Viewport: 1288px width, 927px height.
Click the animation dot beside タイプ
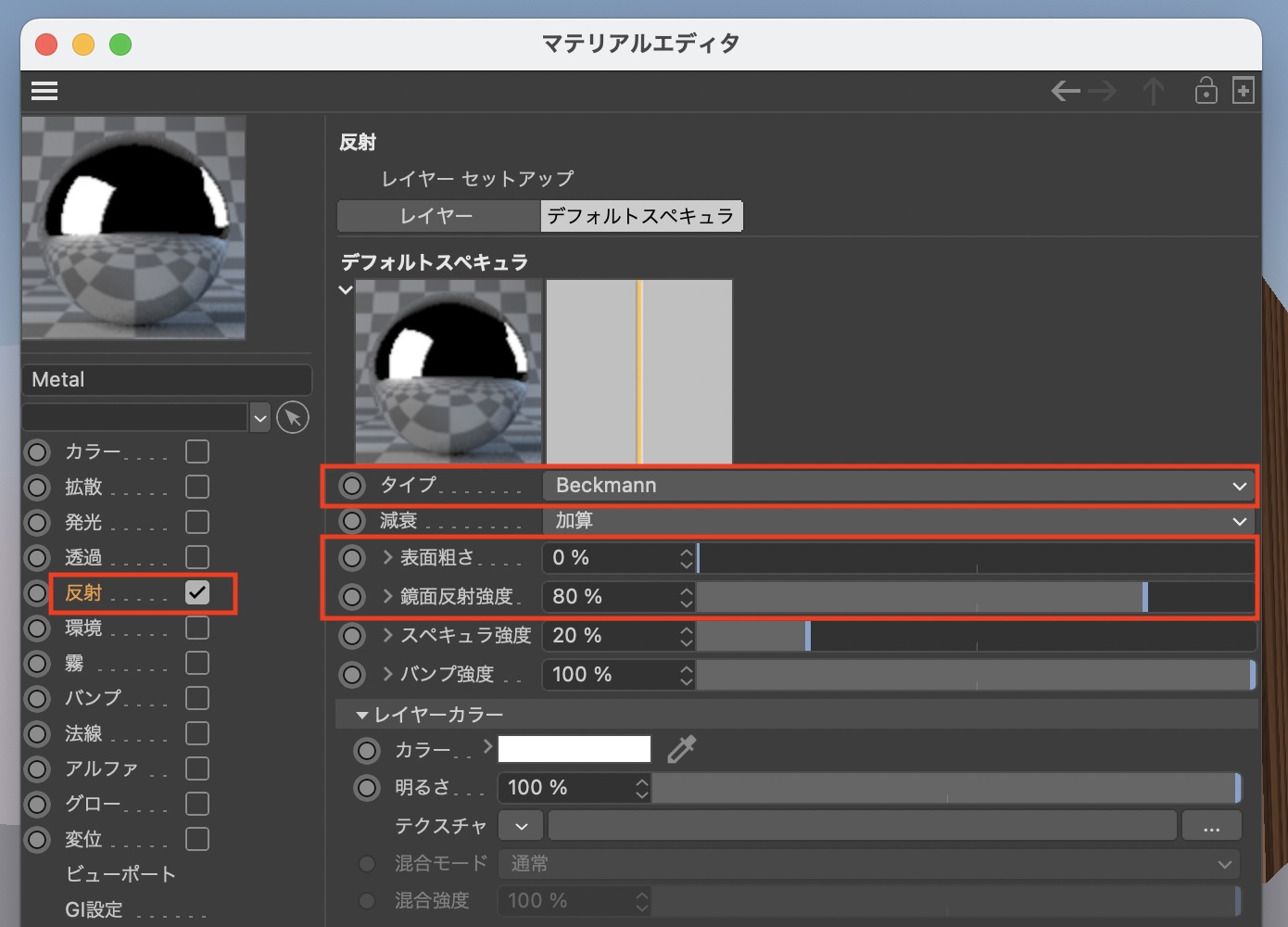(352, 486)
